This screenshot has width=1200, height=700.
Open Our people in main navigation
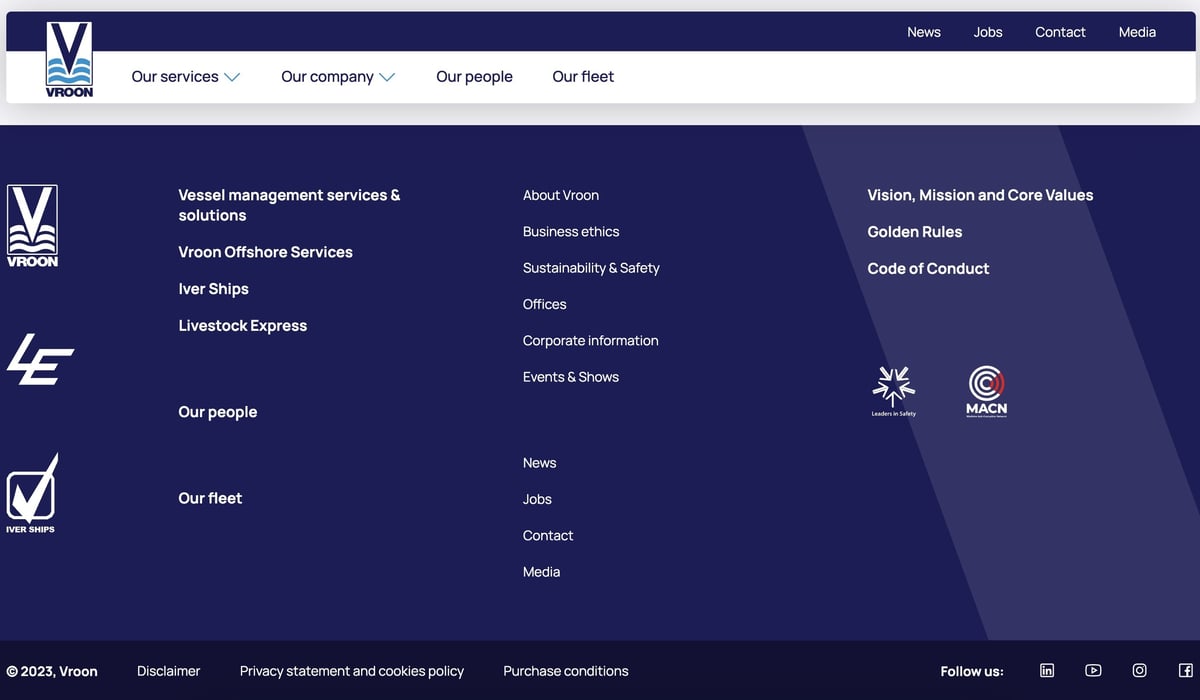tap(474, 77)
